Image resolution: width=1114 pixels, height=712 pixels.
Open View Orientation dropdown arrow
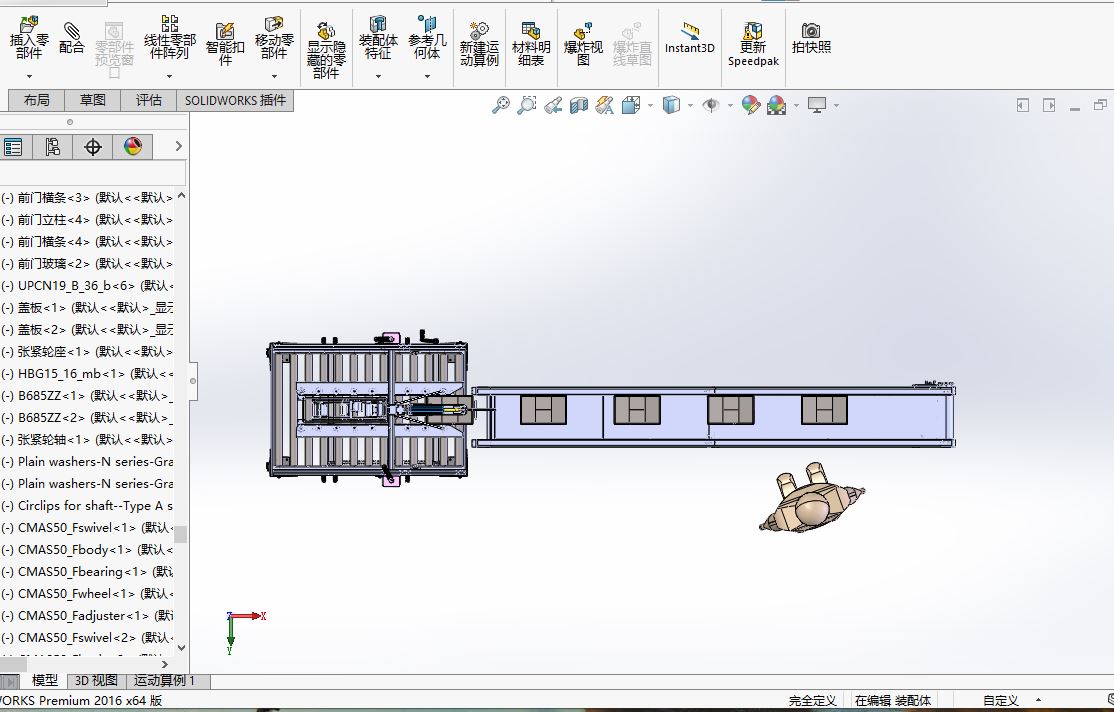(x=650, y=105)
